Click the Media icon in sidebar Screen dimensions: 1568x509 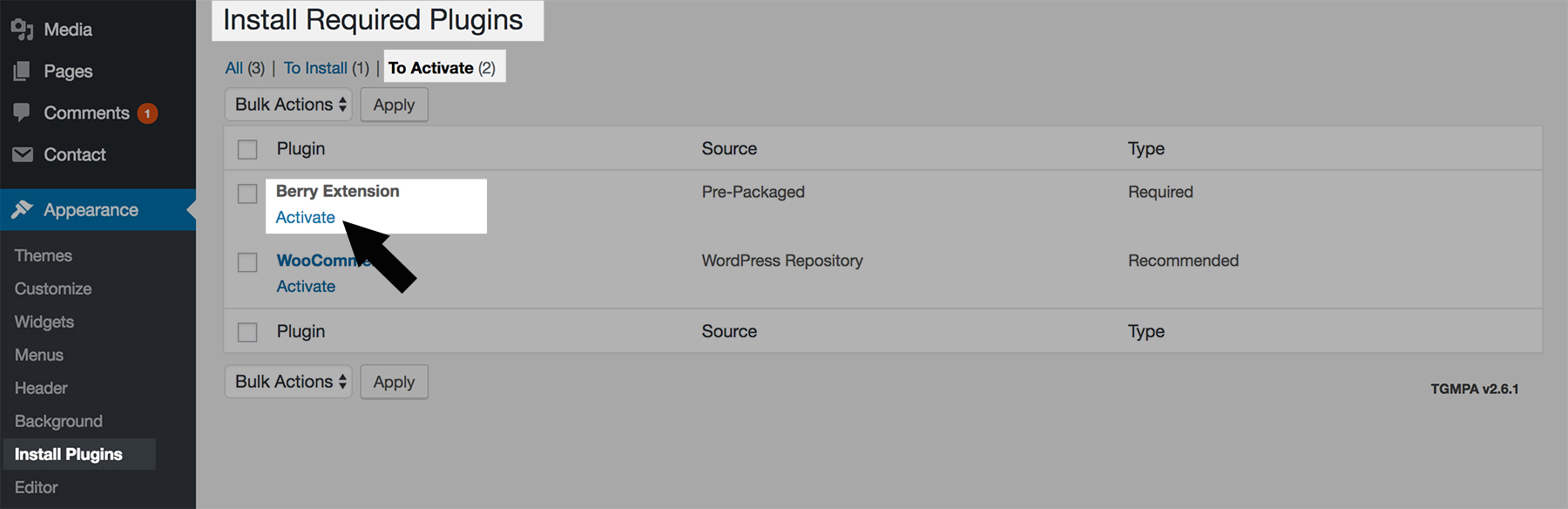click(x=22, y=30)
